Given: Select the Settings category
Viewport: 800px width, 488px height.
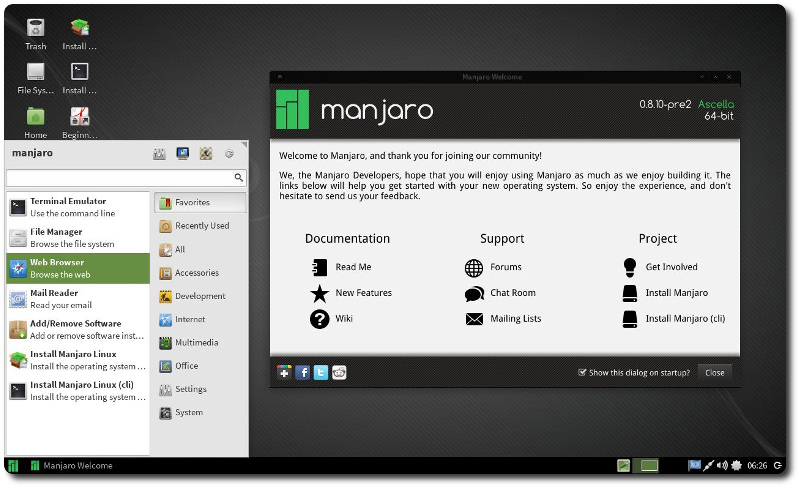Looking at the screenshot, I should (200, 389).
